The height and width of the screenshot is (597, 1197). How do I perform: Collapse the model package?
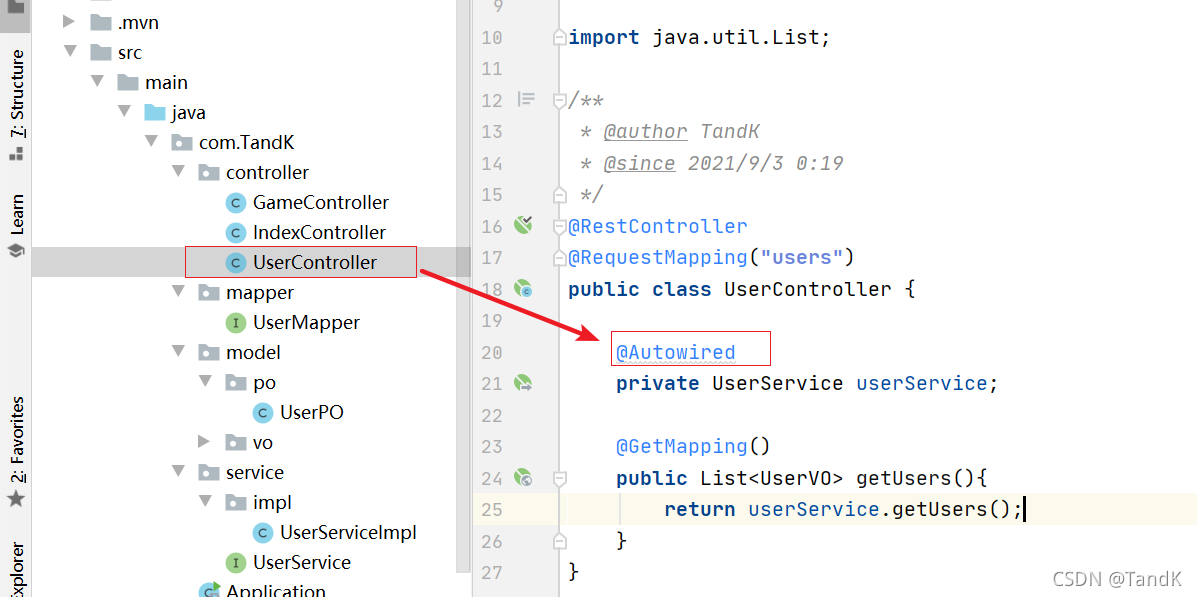tap(179, 352)
